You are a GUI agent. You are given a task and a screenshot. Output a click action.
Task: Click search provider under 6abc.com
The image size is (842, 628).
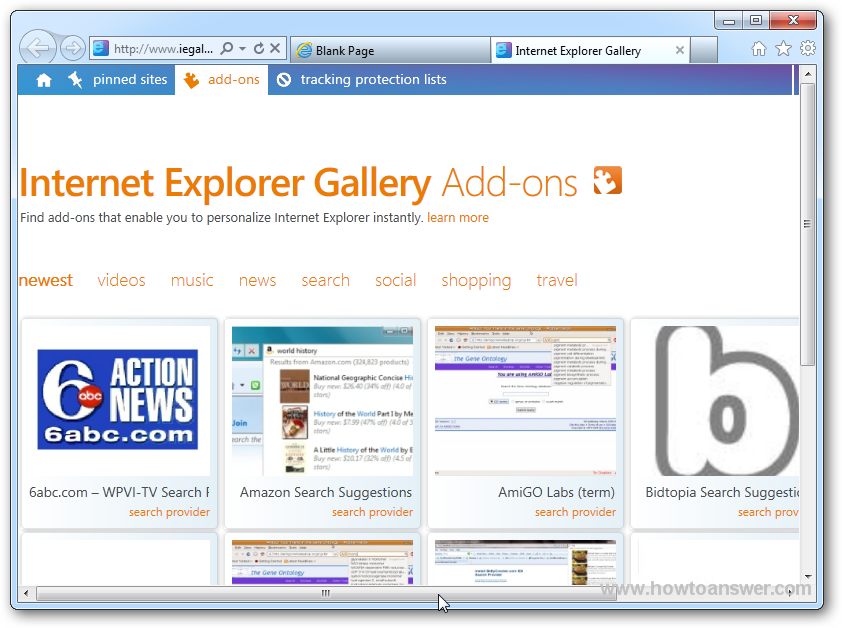[x=169, y=512]
